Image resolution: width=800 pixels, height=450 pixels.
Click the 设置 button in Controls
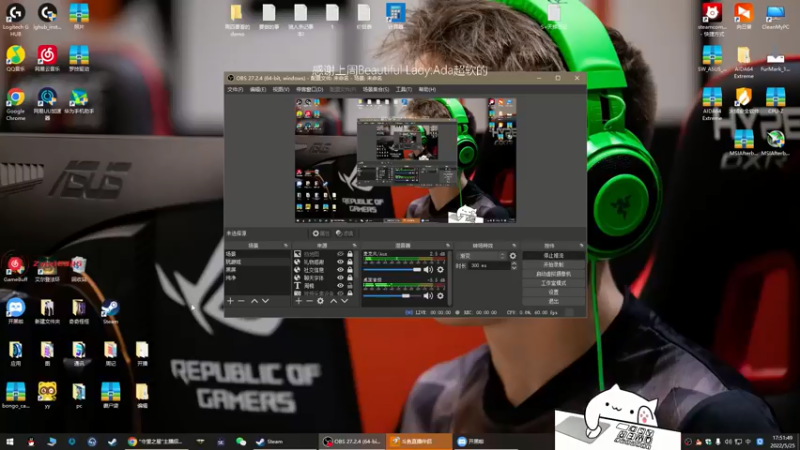554,292
